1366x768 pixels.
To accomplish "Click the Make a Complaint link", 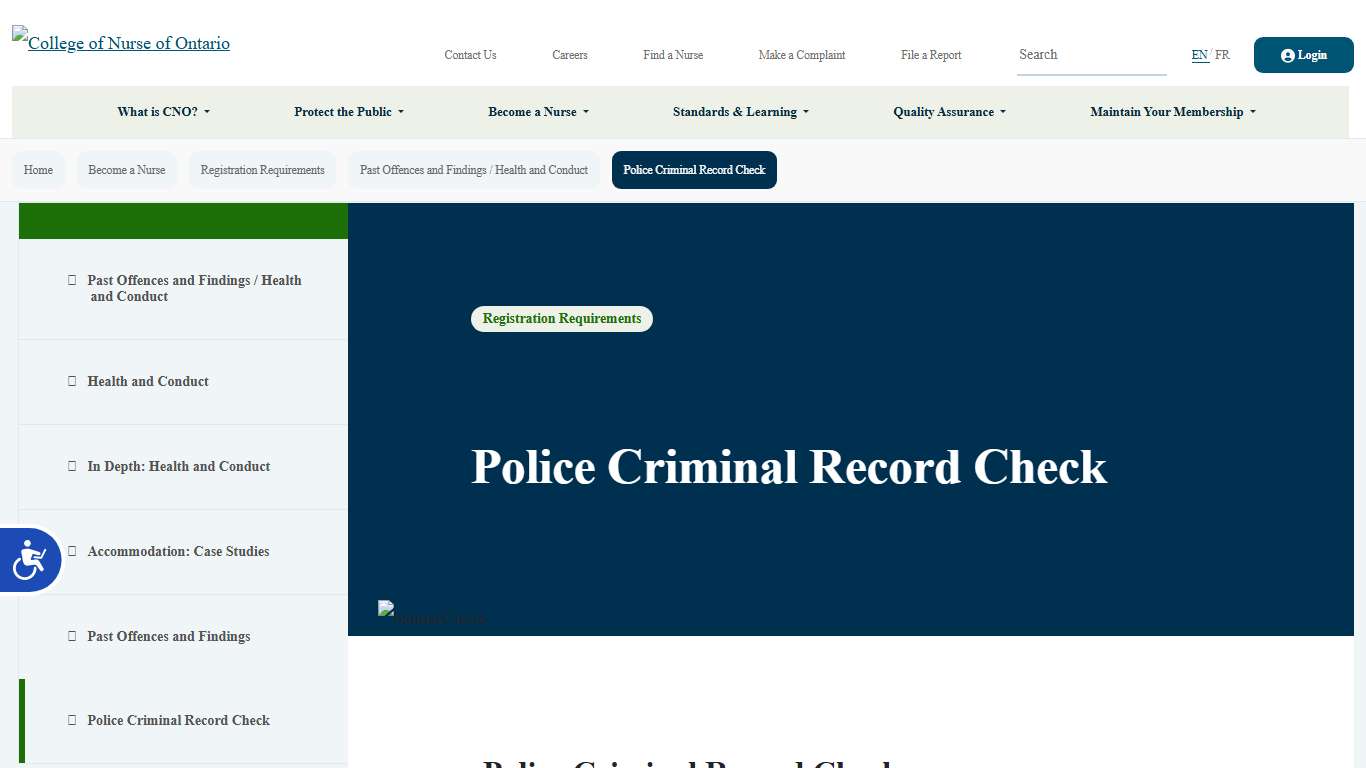I will coord(801,55).
